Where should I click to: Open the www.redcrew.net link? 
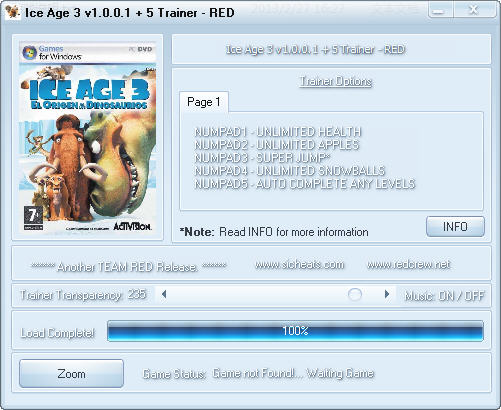pos(409,264)
